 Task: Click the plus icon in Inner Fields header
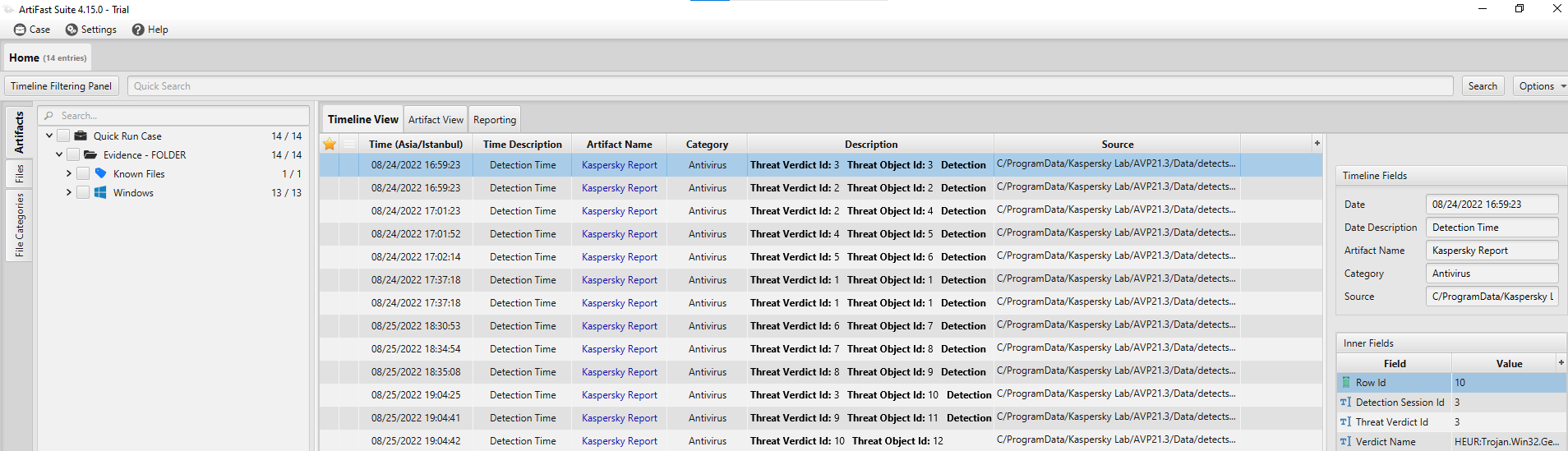(1561, 362)
